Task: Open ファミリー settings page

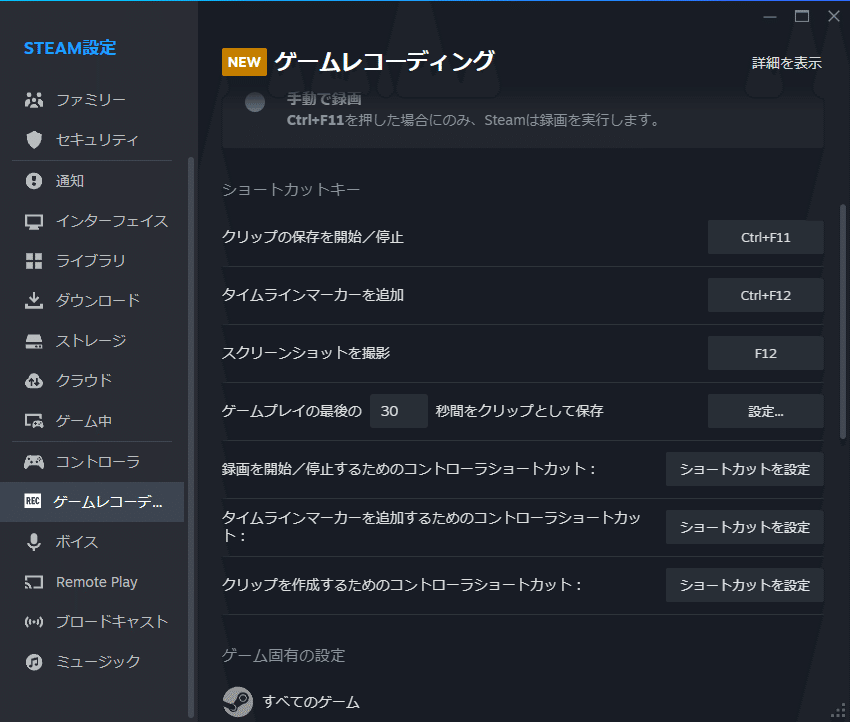Action: [92, 100]
